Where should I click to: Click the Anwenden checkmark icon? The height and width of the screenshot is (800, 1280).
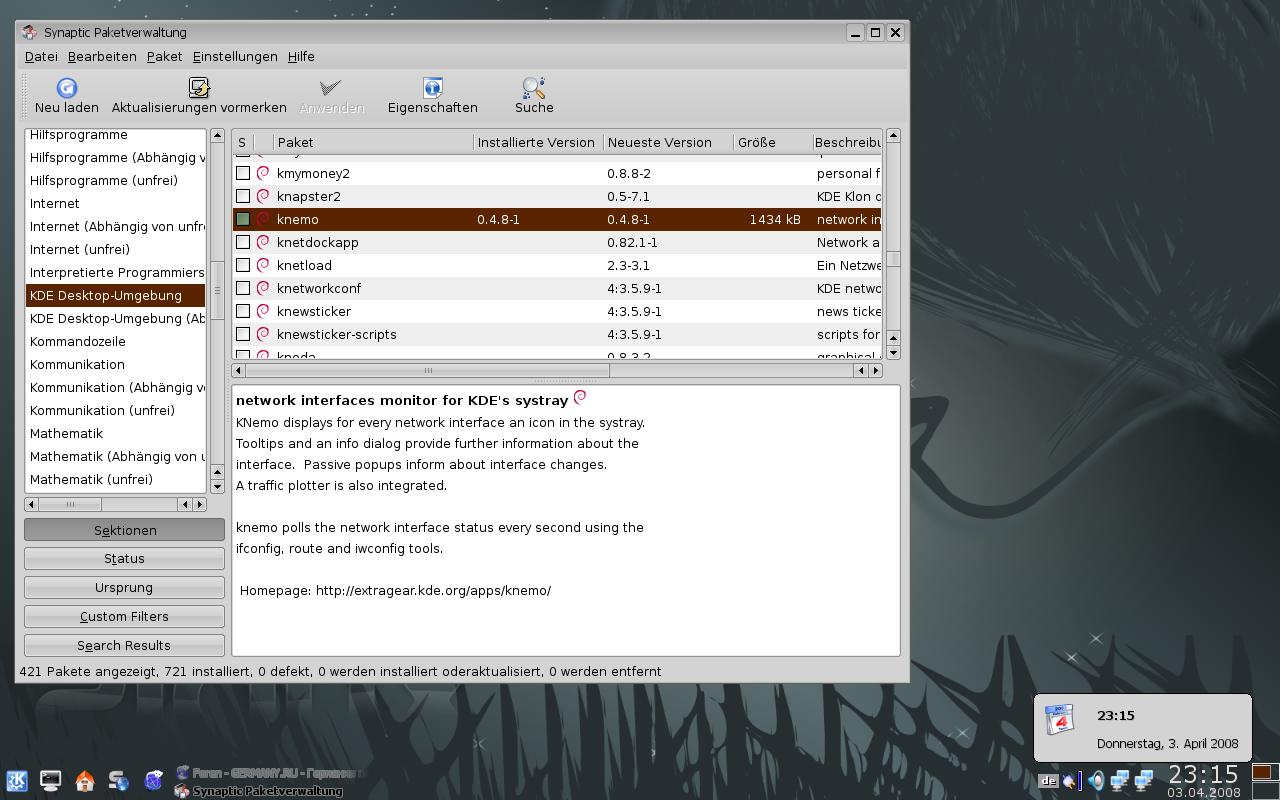coord(331,88)
